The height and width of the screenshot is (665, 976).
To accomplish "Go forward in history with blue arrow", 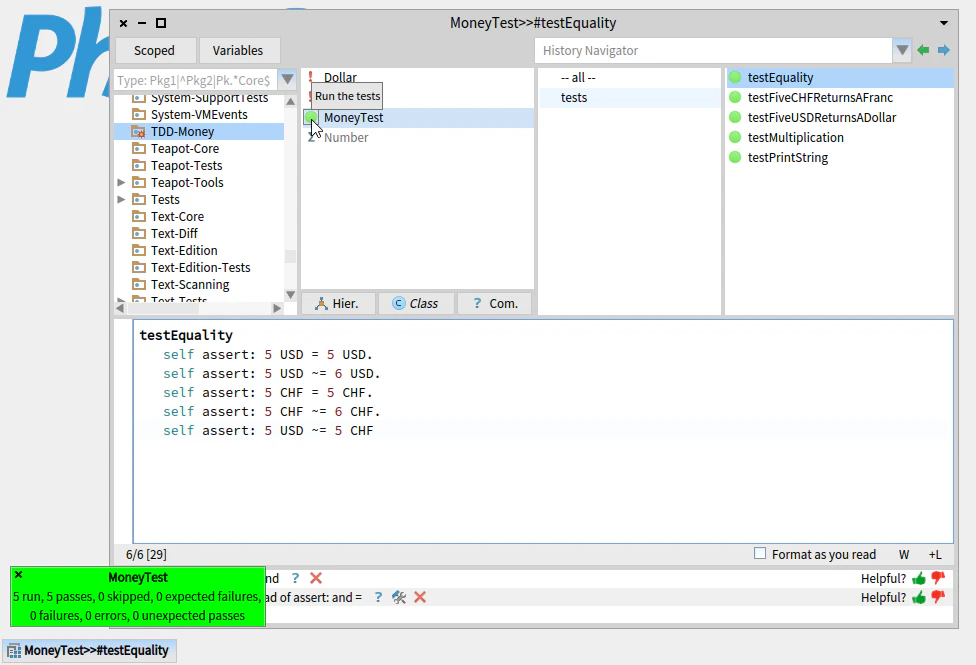I will pyautogui.click(x=944, y=50).
